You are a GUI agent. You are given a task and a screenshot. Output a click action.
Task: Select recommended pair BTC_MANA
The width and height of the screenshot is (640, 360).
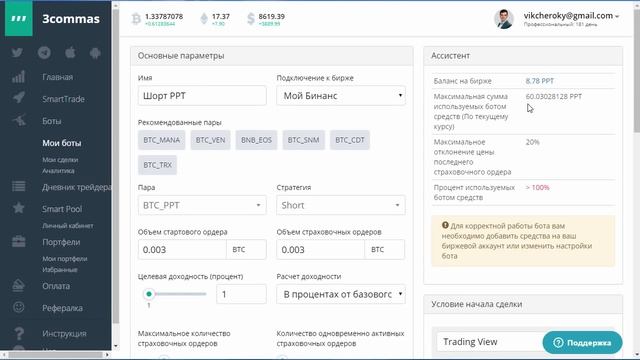(162, 140)
